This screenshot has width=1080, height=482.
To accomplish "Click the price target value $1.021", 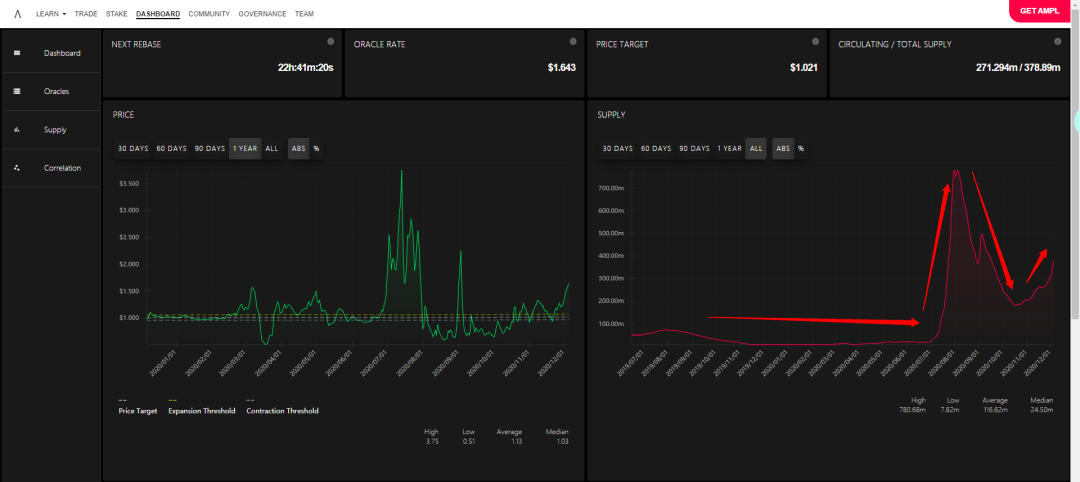I will tap(804, 68).
